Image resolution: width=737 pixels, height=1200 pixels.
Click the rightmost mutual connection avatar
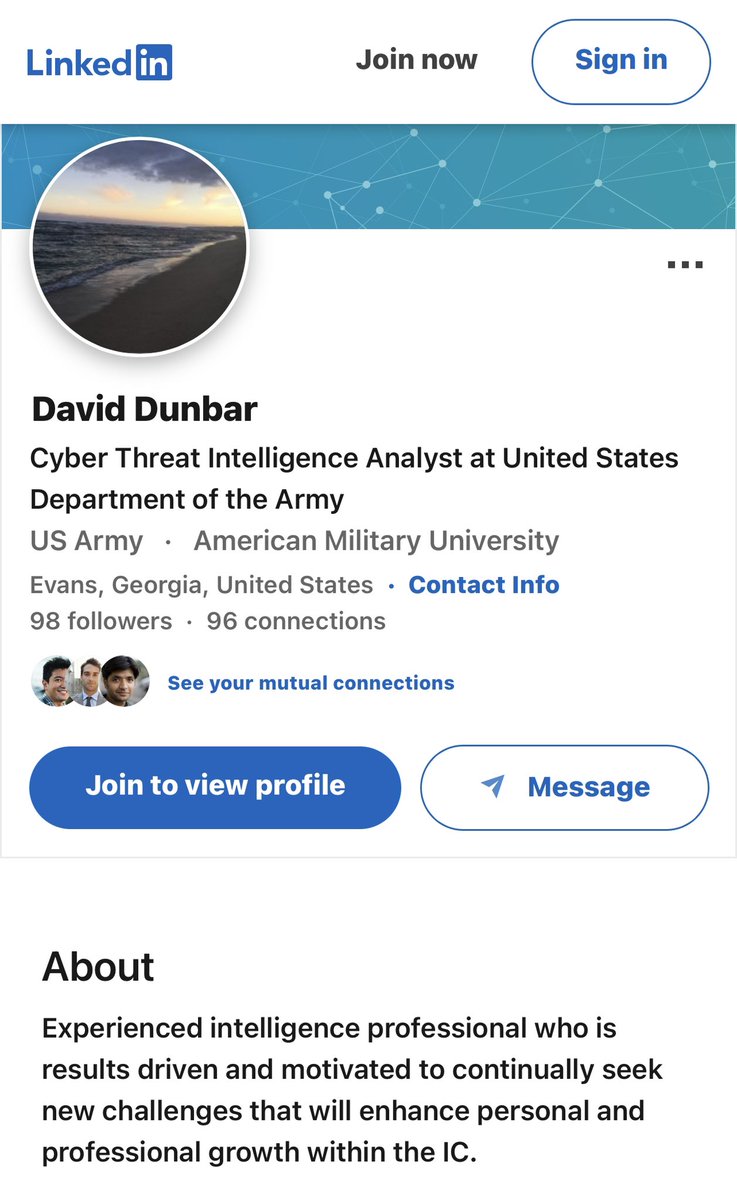coord(126,682)
